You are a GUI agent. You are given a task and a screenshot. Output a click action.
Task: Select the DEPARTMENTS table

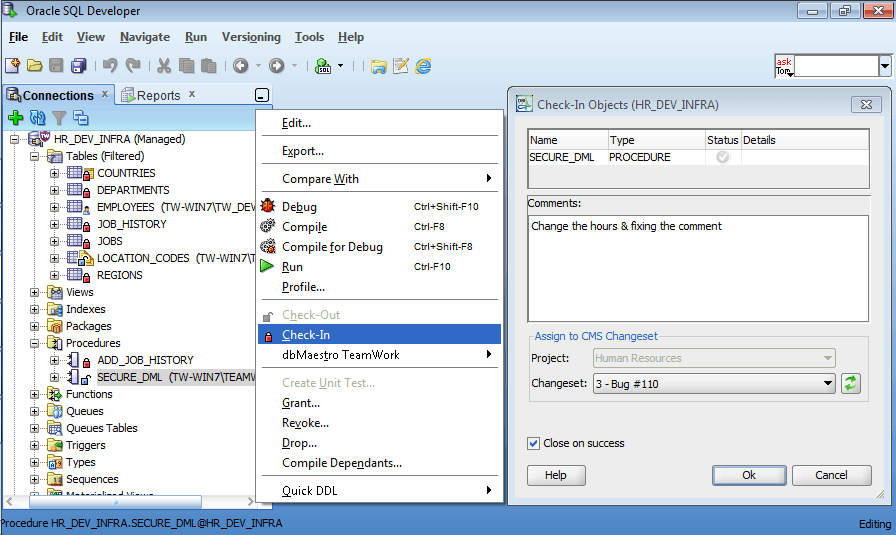133,190
